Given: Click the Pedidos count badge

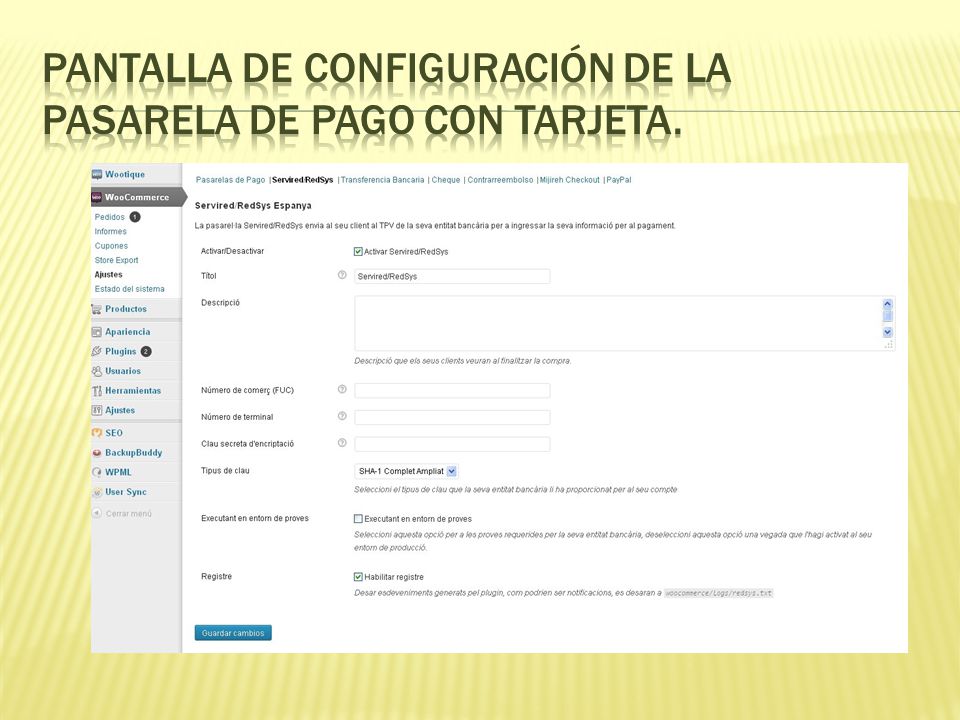Looking at the screenshot, I should [135, 217].
